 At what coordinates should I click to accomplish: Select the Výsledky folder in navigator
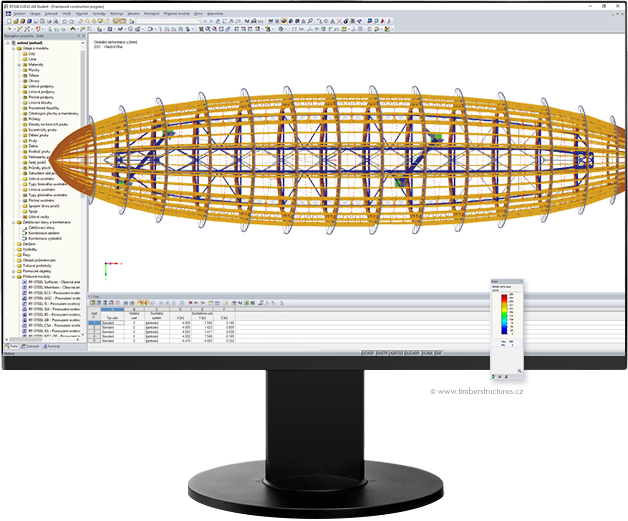30,249
